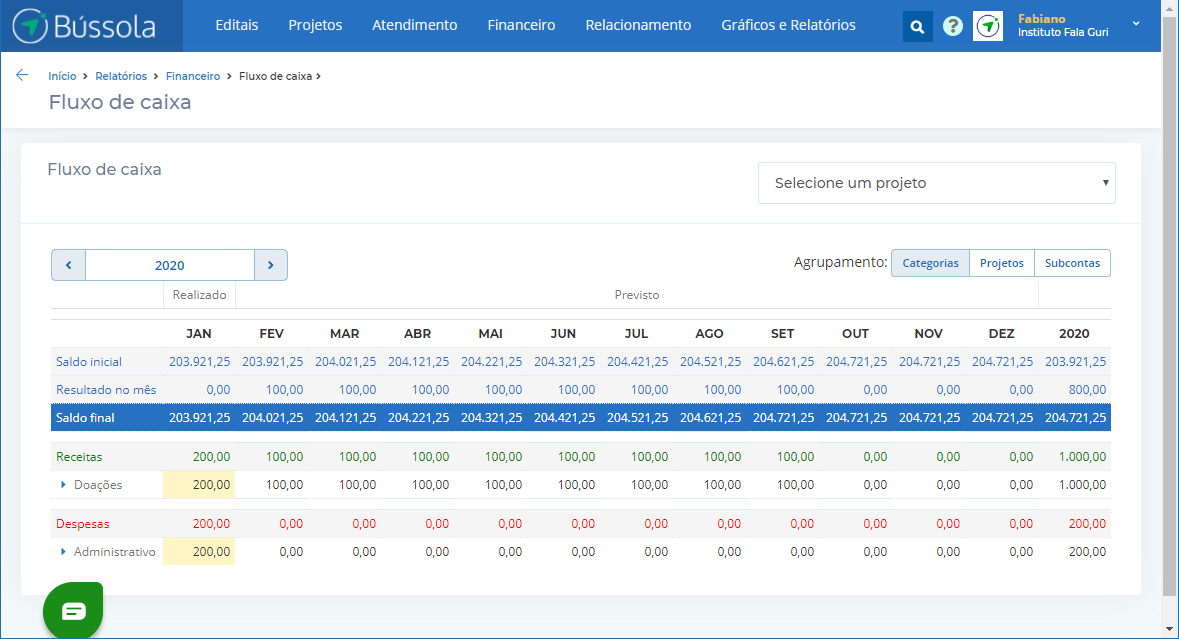Open the Relacionamento menu
The height and width of the screenshot is (639, 1179).
(x=638, y=25)
